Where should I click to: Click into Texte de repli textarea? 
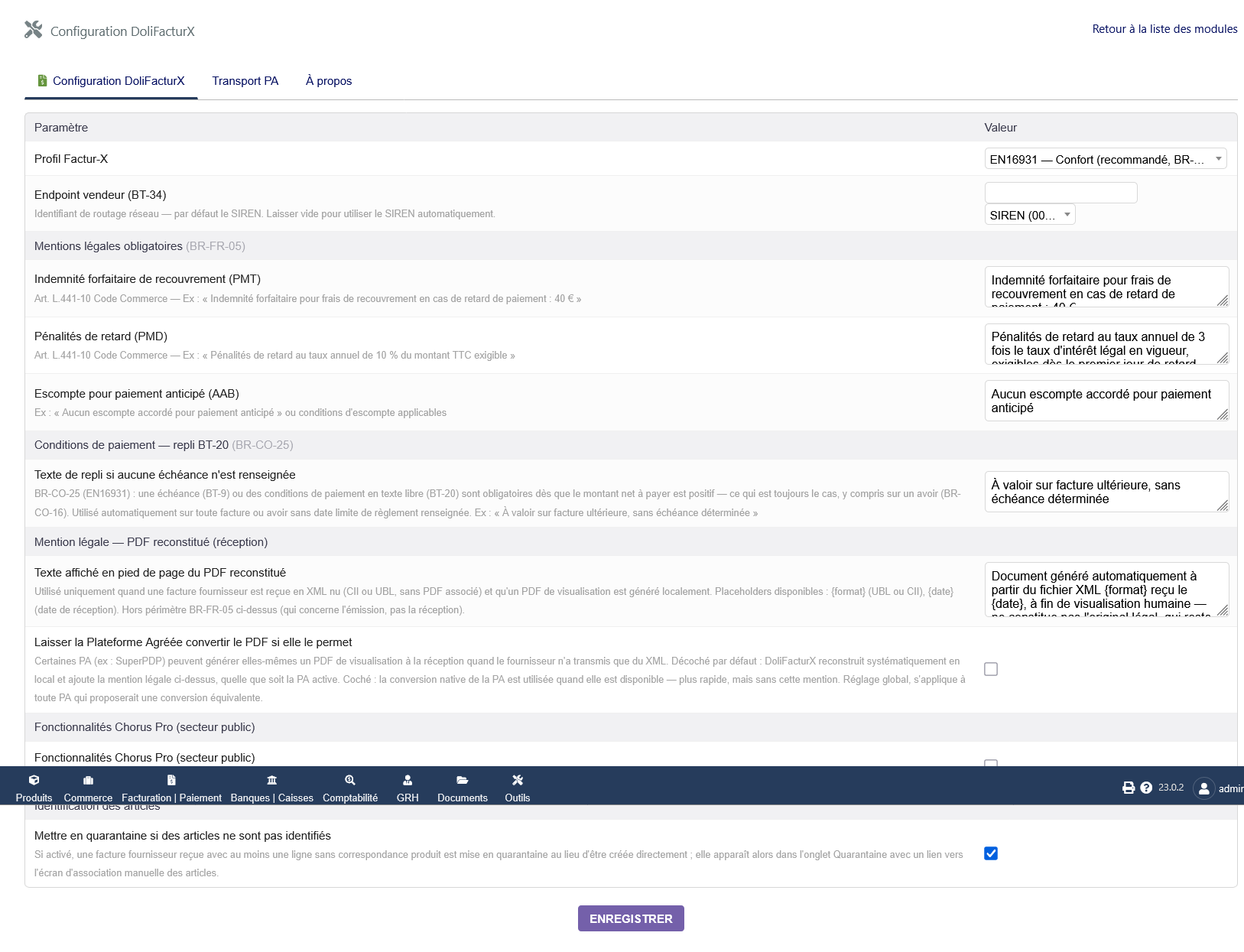tap(1106, 492)
